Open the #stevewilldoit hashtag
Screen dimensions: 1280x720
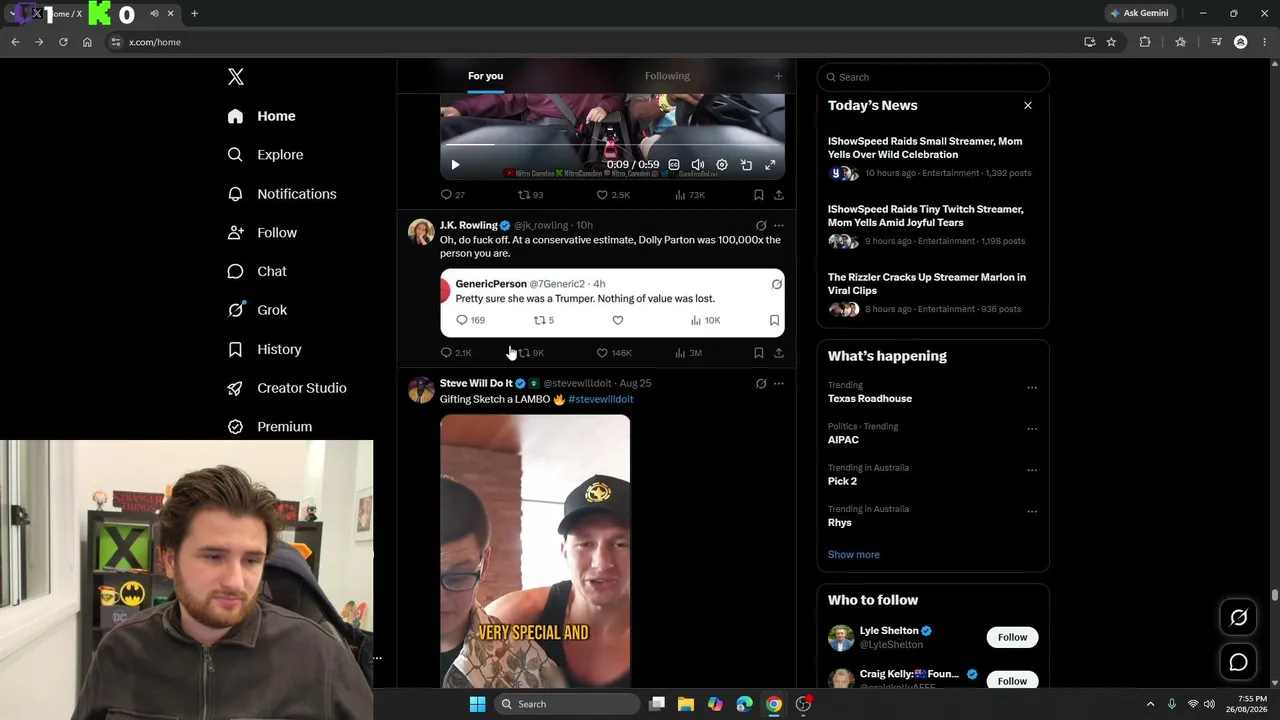pyautogui.click(x=600, y=399)
